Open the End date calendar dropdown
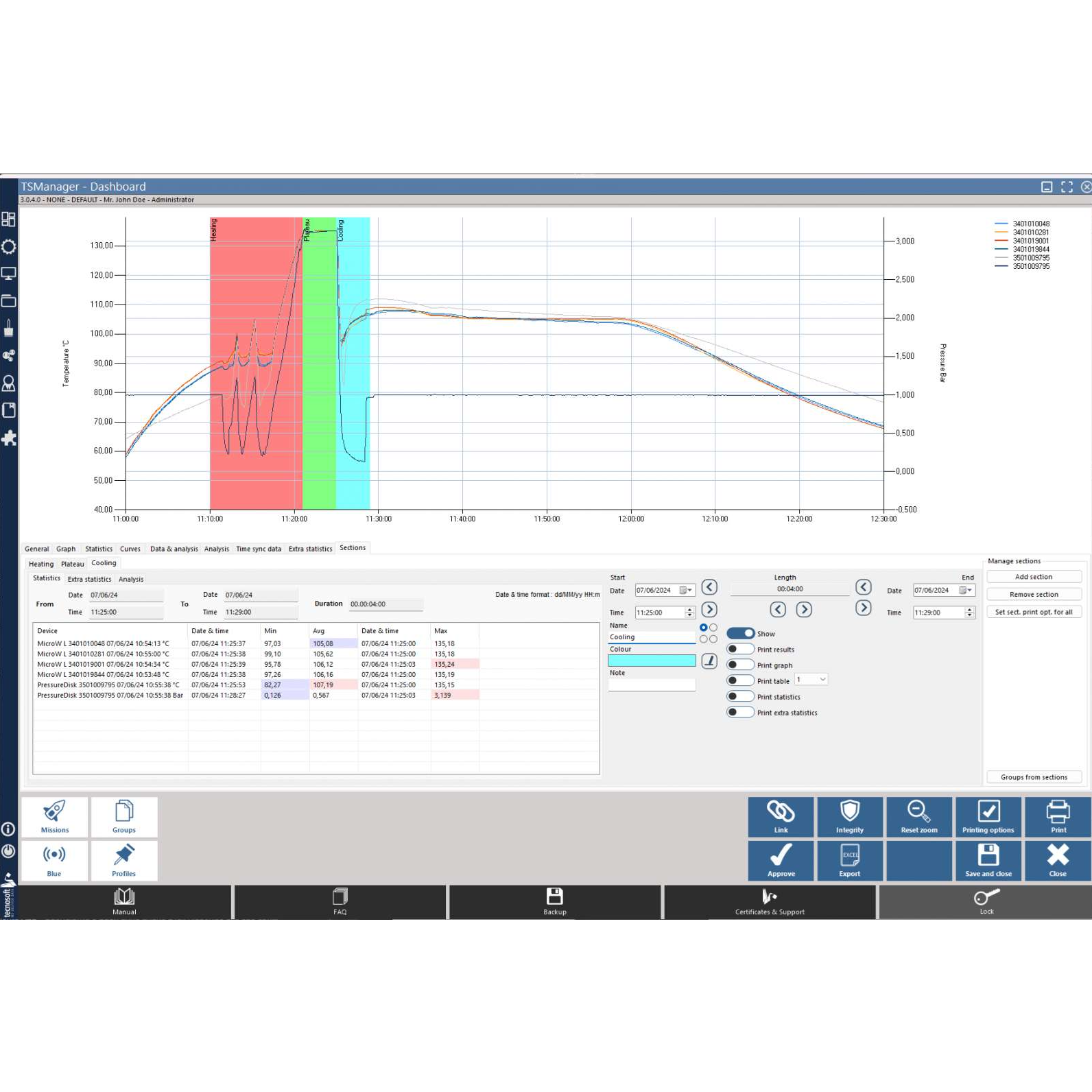This screenshot has width=1092, height=1092. click(x=966, y=590)
